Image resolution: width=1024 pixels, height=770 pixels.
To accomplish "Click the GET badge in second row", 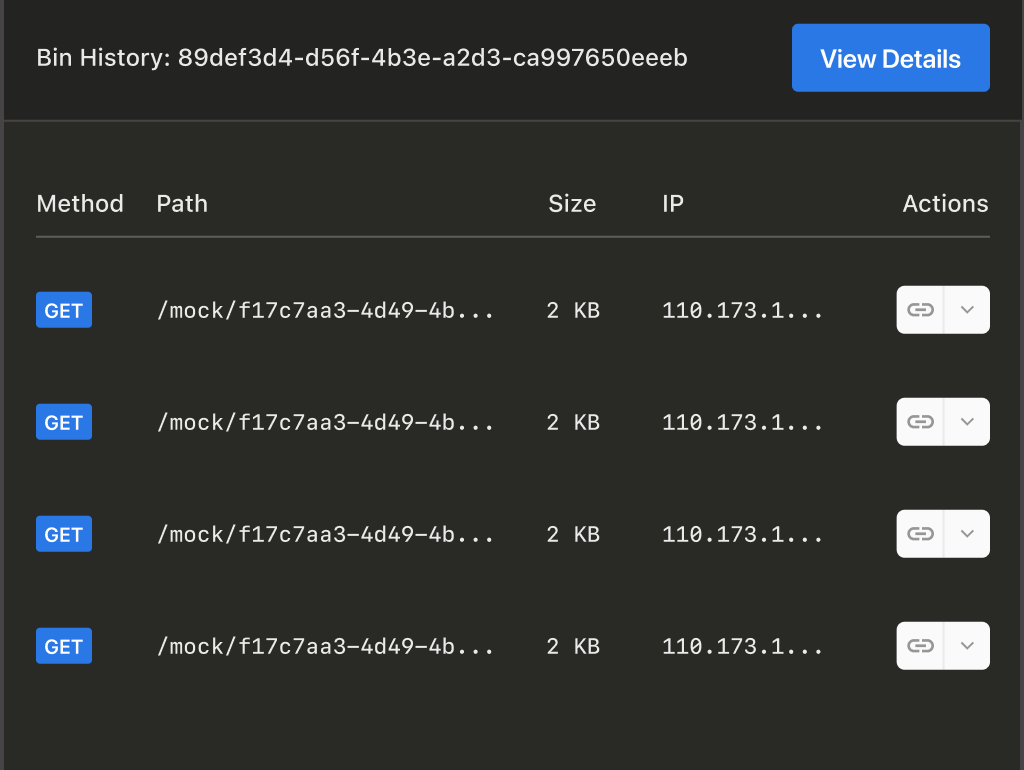I will point(64,422).
